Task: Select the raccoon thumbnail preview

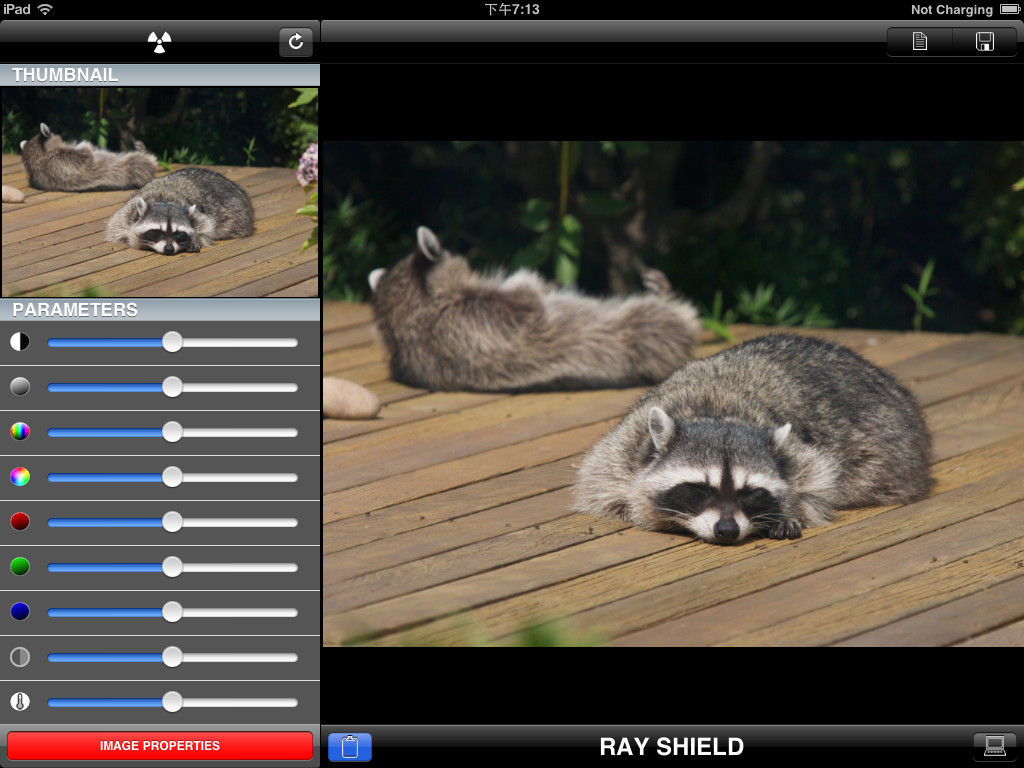Action: [160, 192]
